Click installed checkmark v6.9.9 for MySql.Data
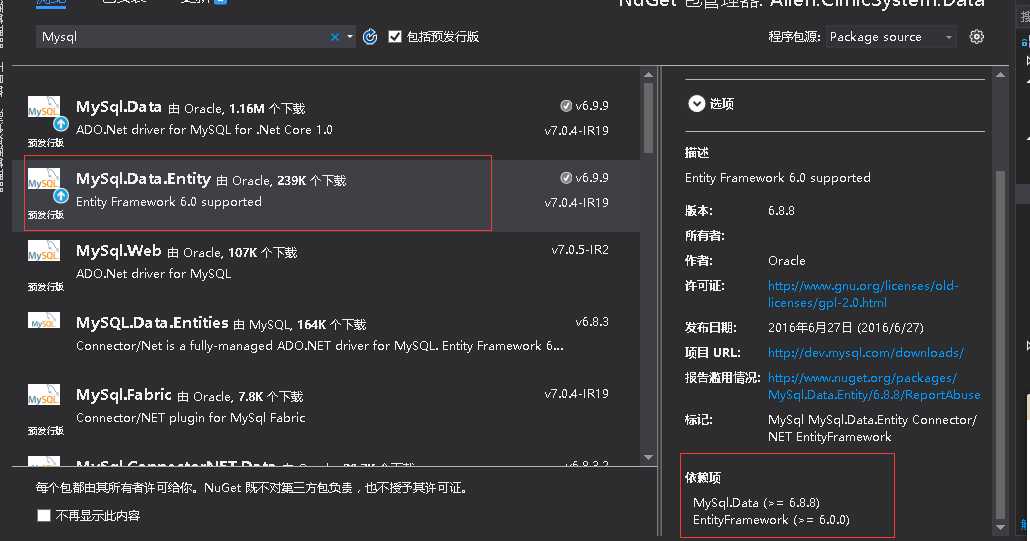 pyautogui.click(x=566, y=106)
